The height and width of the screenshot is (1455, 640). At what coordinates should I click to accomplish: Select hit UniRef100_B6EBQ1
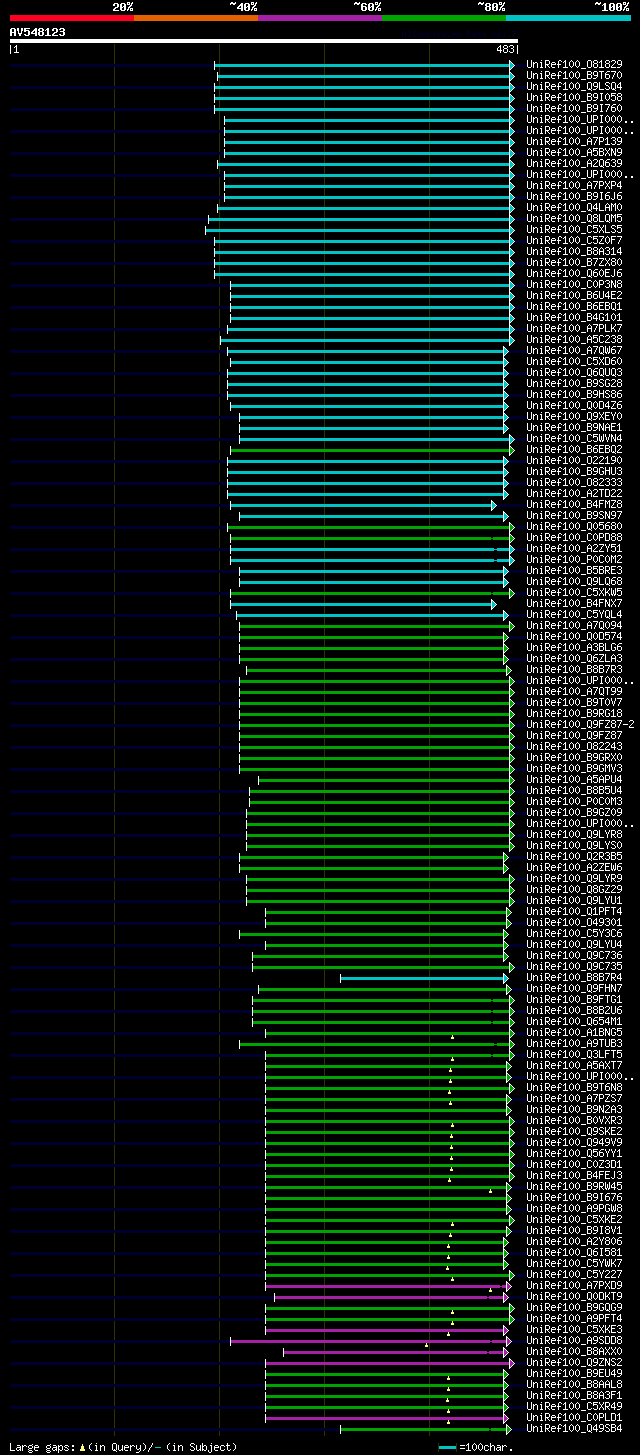574,306
